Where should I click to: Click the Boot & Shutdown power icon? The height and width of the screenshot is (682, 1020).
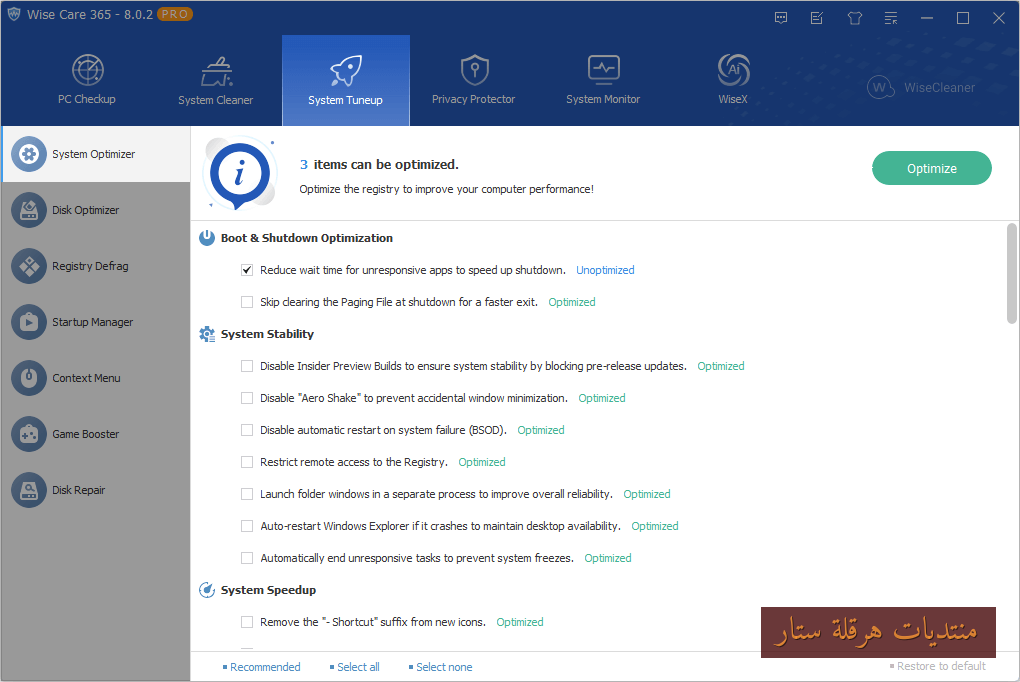[207, 238]
